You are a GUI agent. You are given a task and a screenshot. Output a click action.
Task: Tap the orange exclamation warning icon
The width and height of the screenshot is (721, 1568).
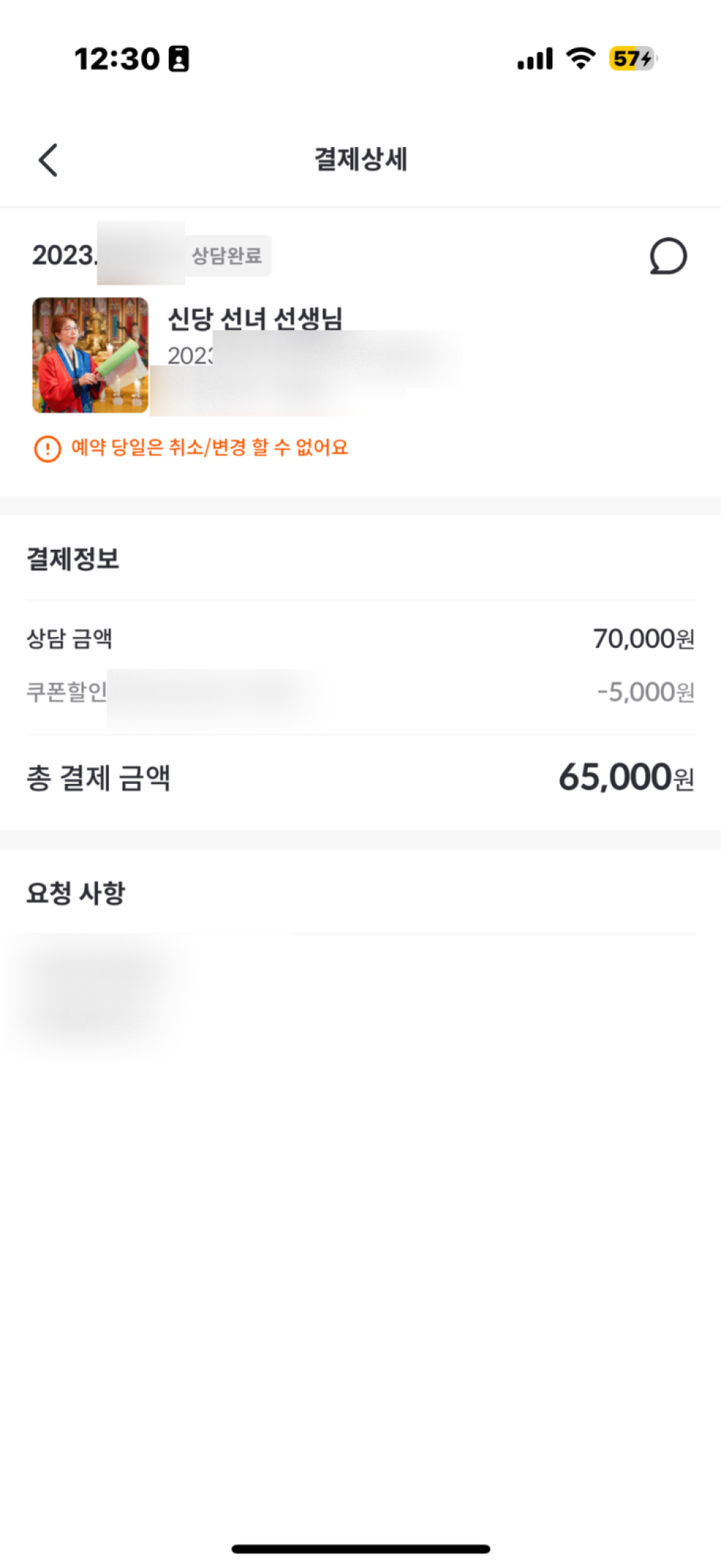[x=48, y=449]
